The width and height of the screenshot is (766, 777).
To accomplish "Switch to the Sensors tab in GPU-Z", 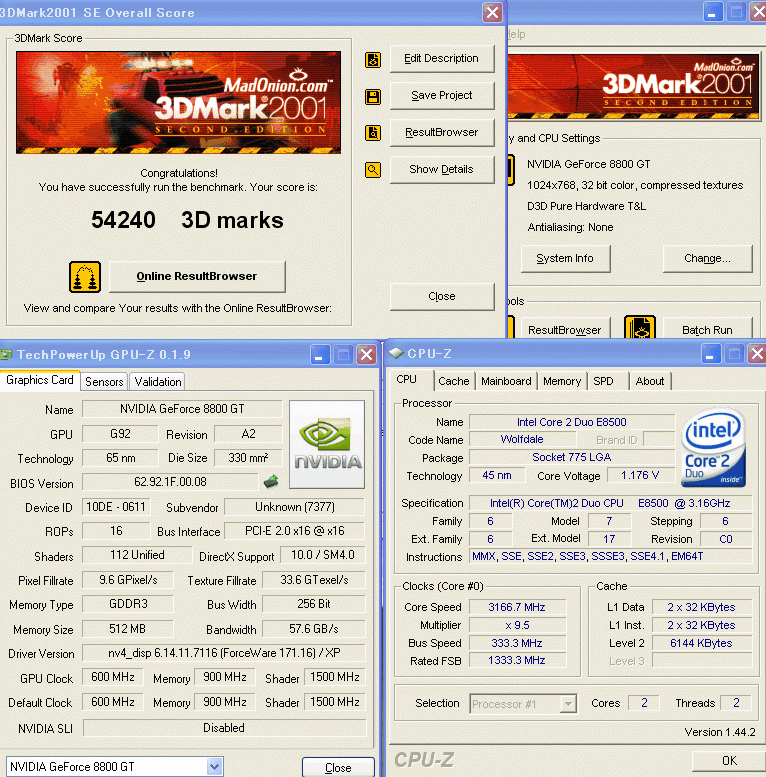I will (104, 381).
